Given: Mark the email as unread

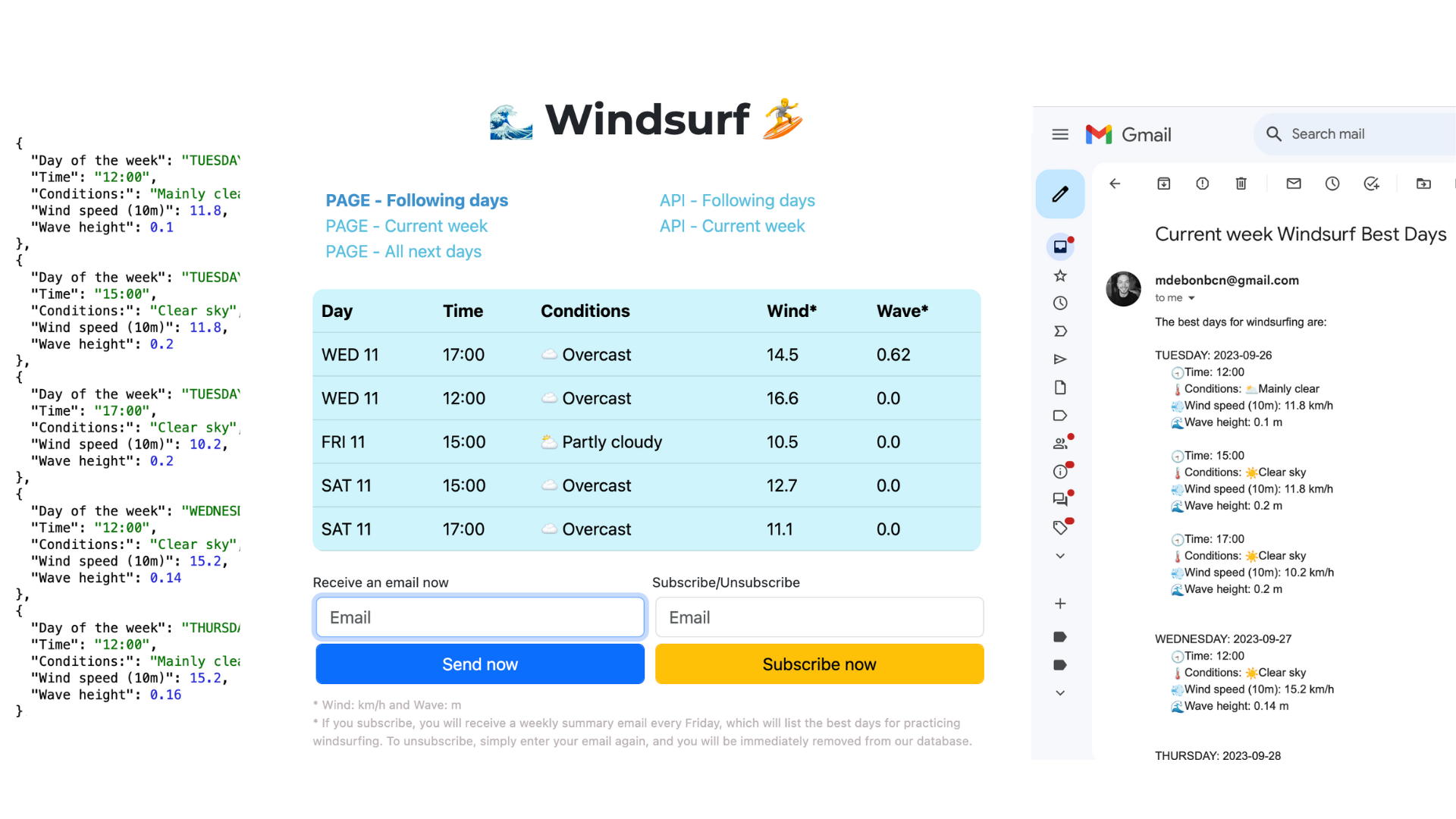Looking at the screenshot, I should pos(1294,184).
